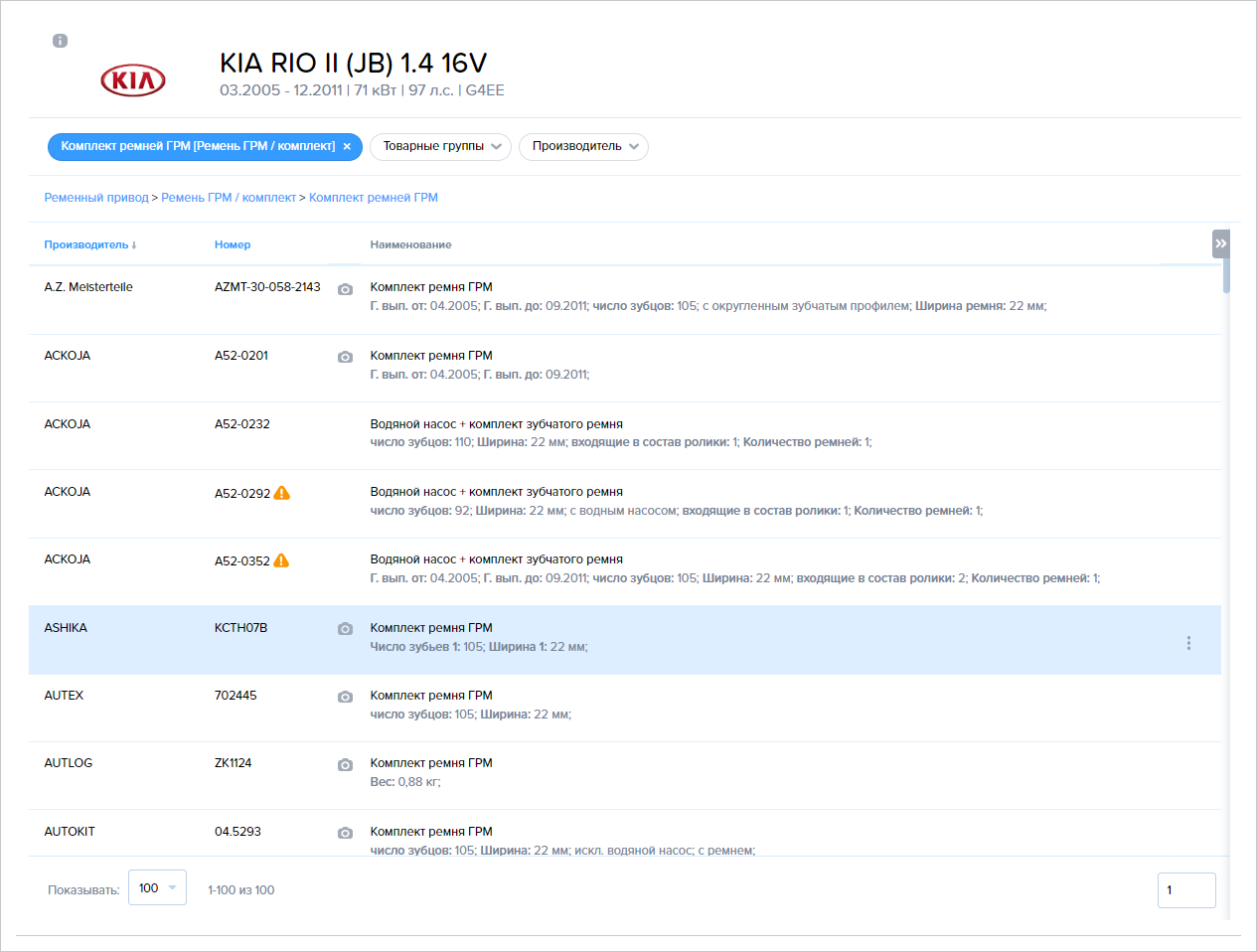Expand the side panel double-chevron
Image resolution: width=1257 pixels, height=952 pixels.
pos(1221,243)
